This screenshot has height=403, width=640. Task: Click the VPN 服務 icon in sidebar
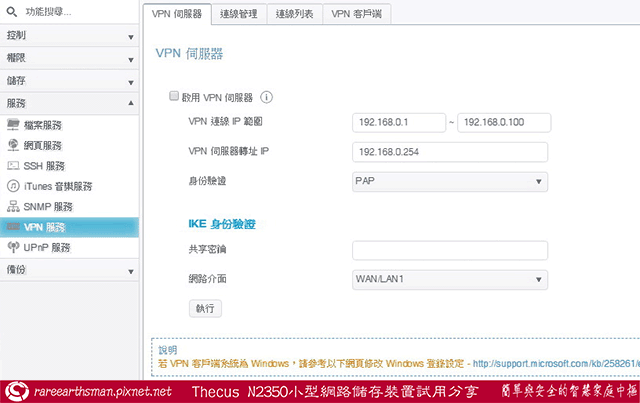pos(13,227)
